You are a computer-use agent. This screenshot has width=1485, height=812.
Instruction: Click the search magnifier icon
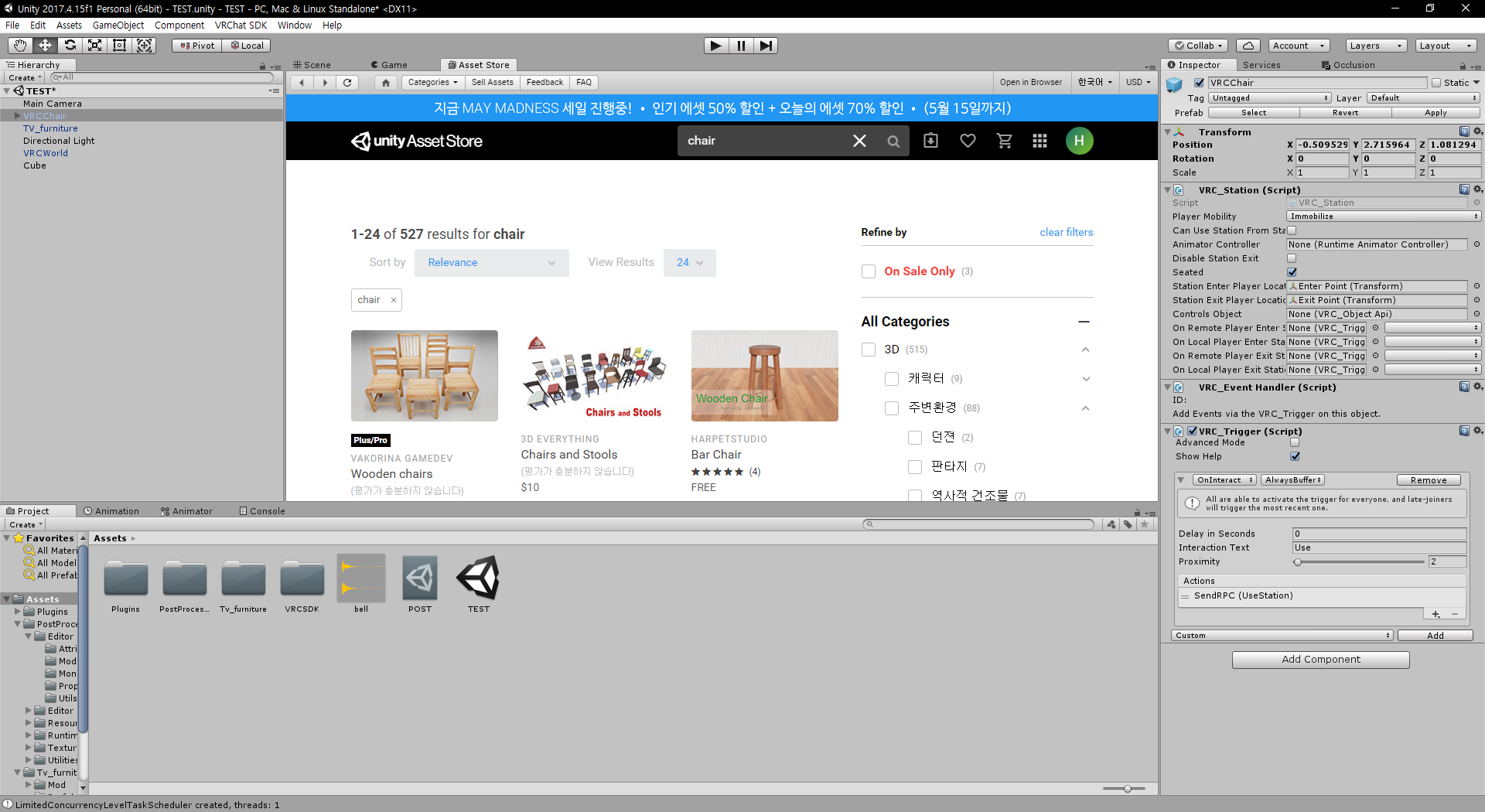tap(893, 141)
